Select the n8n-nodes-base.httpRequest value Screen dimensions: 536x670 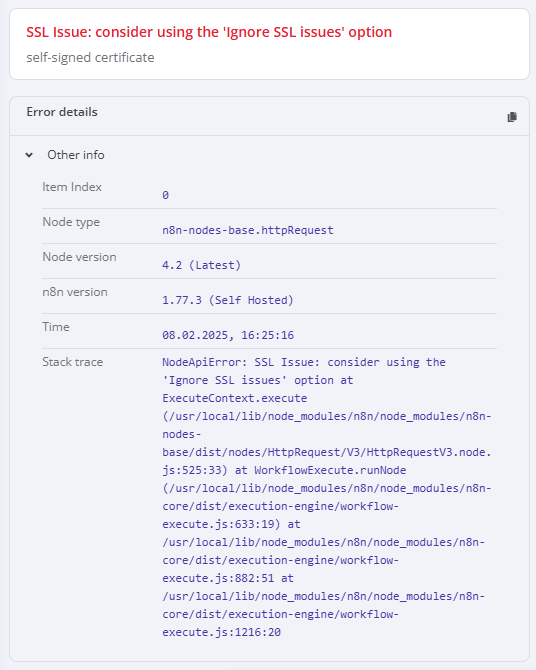coord(247,230)
